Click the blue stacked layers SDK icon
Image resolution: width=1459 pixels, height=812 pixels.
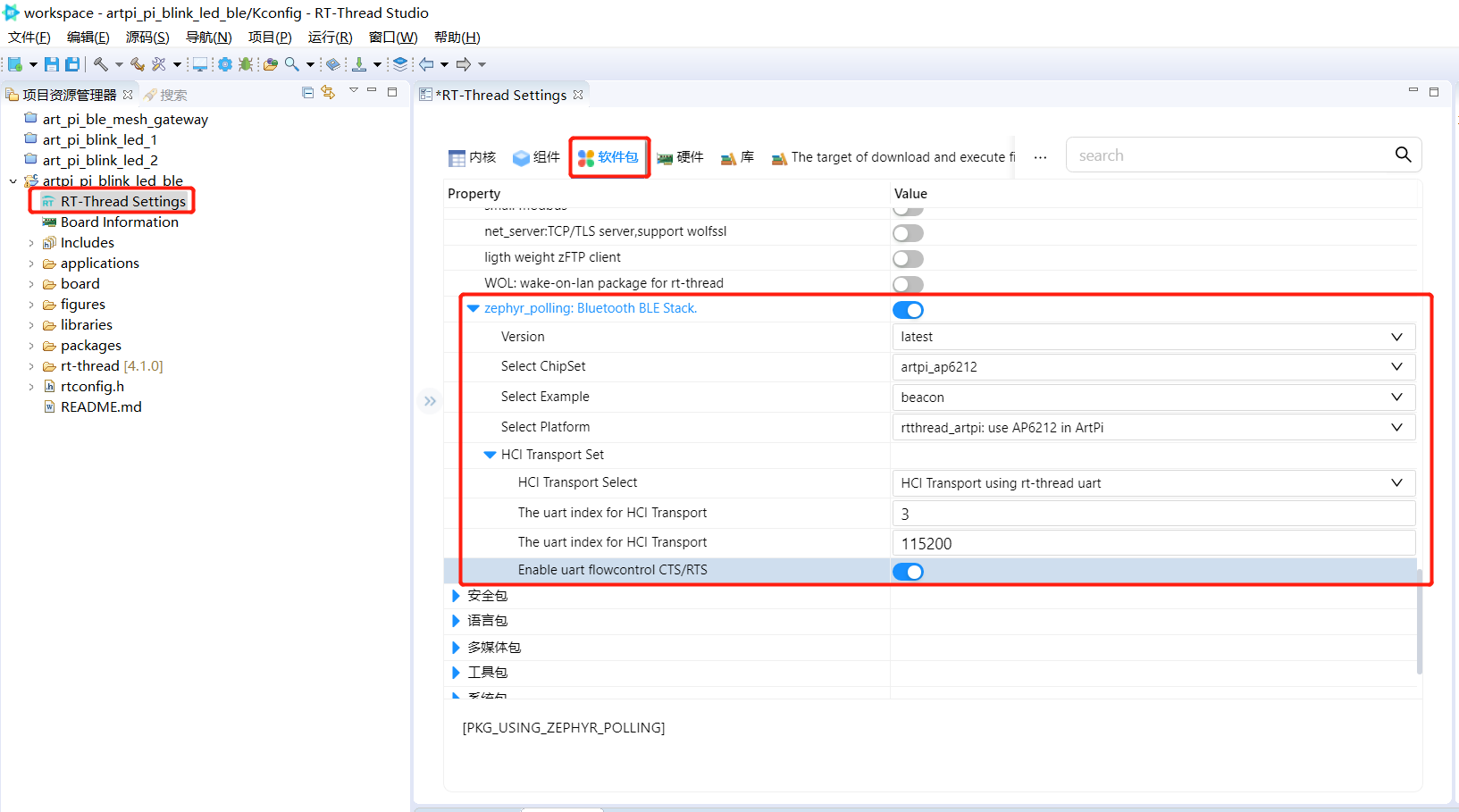[x=400, y=64]
